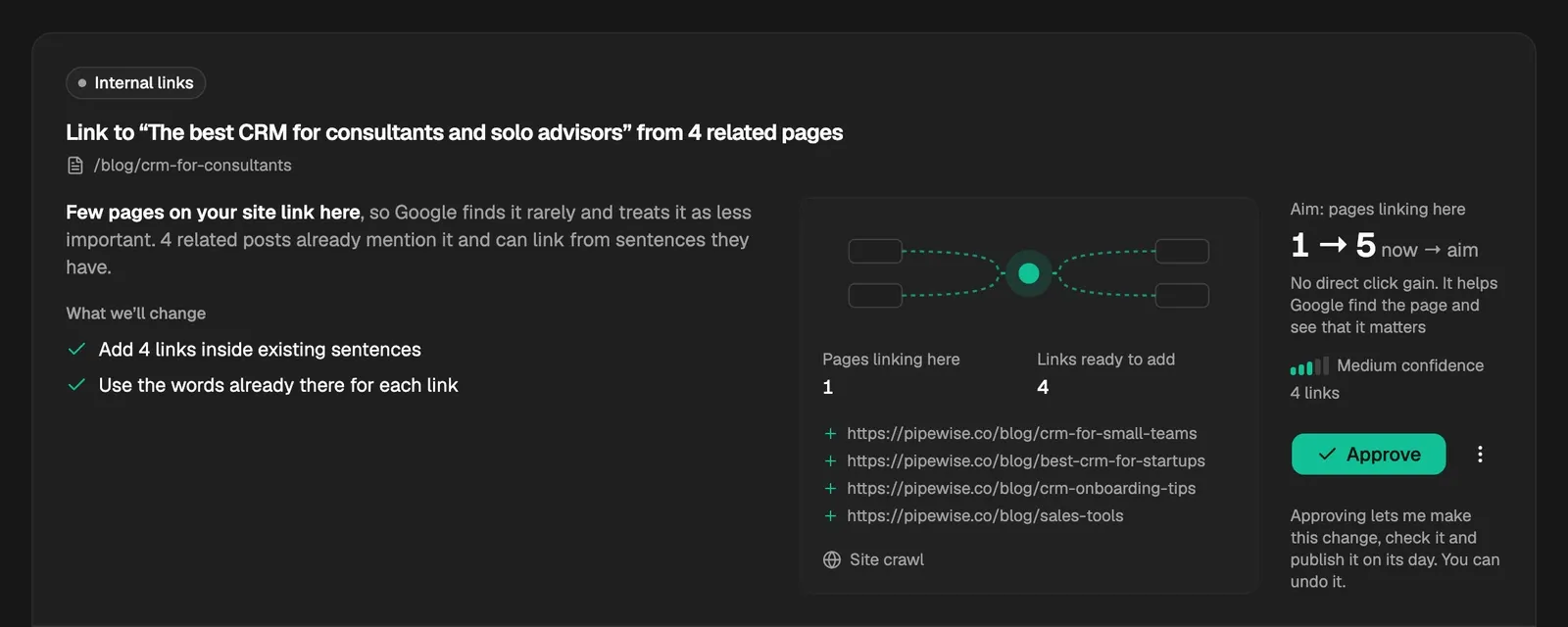Click the Internal links tag
The height and width of the screenshot is (627, 1568).
pos(135,83)
